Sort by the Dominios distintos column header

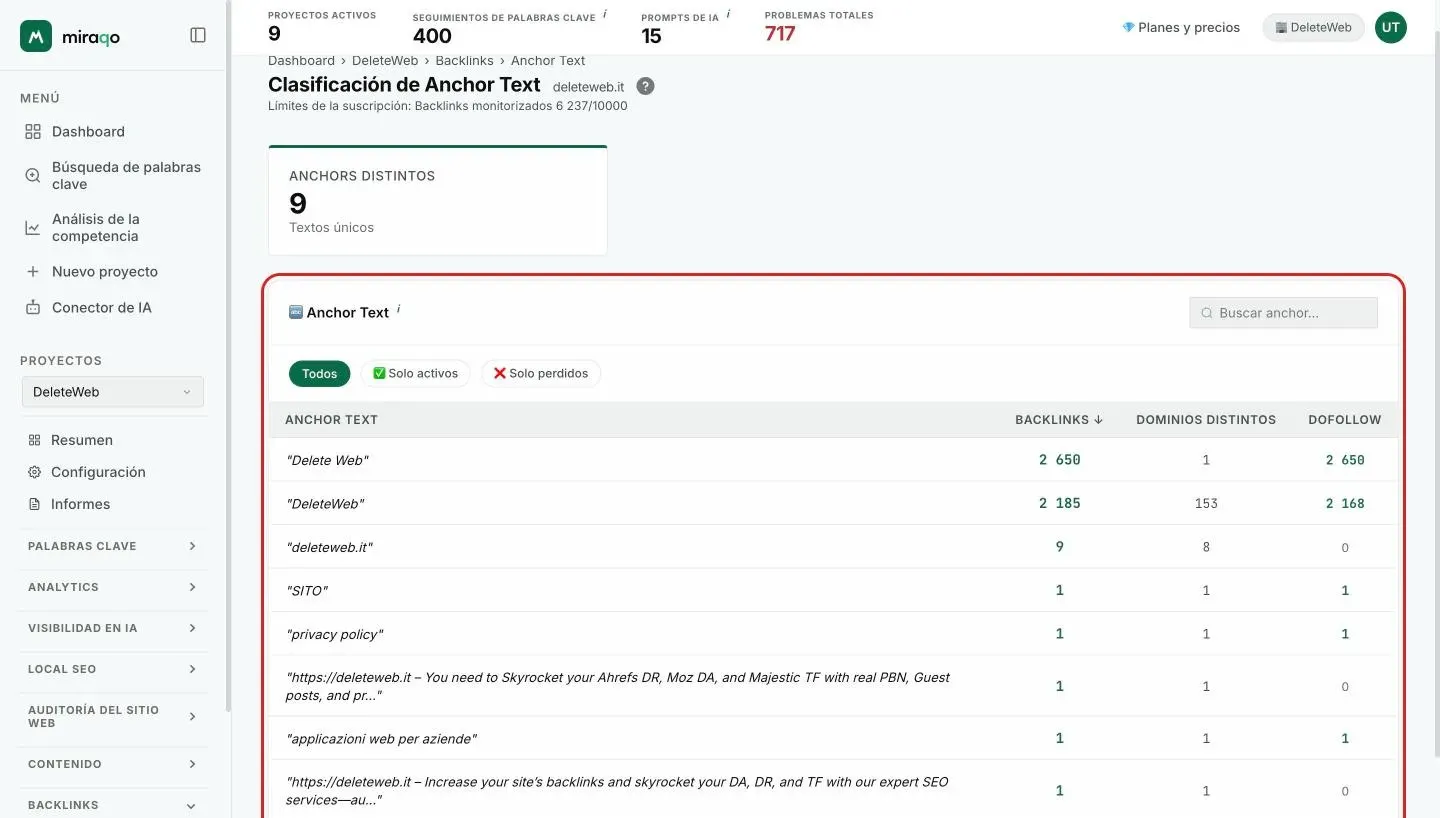[1206, 420]
